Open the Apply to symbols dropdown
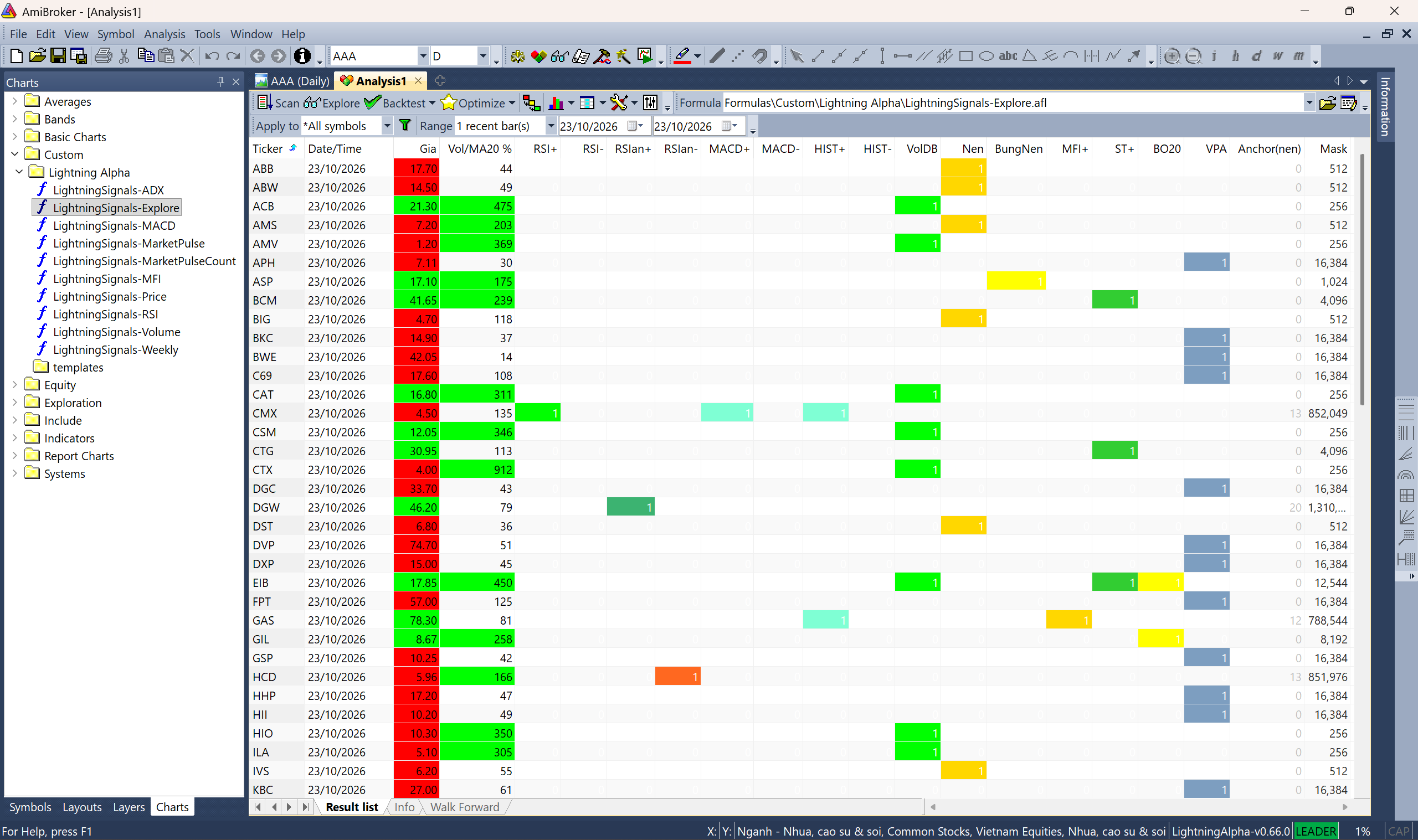1418x840 pixels. 387,126
